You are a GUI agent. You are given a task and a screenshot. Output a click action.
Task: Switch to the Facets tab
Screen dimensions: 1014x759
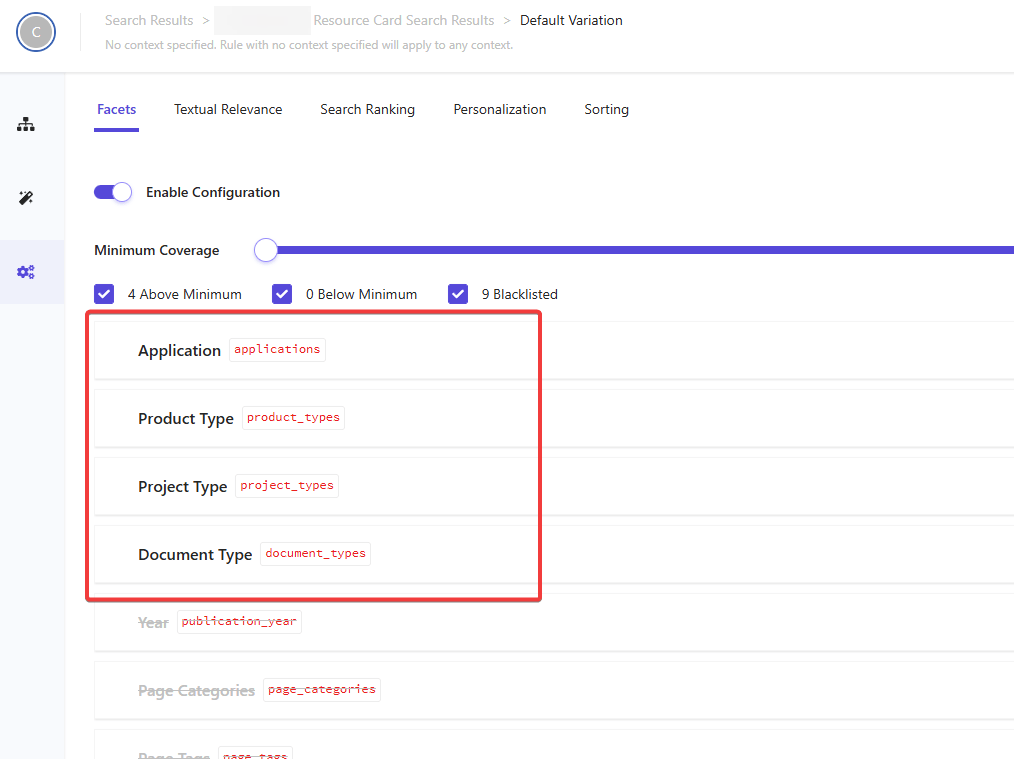pyautogui.click(x=116, y=110)
